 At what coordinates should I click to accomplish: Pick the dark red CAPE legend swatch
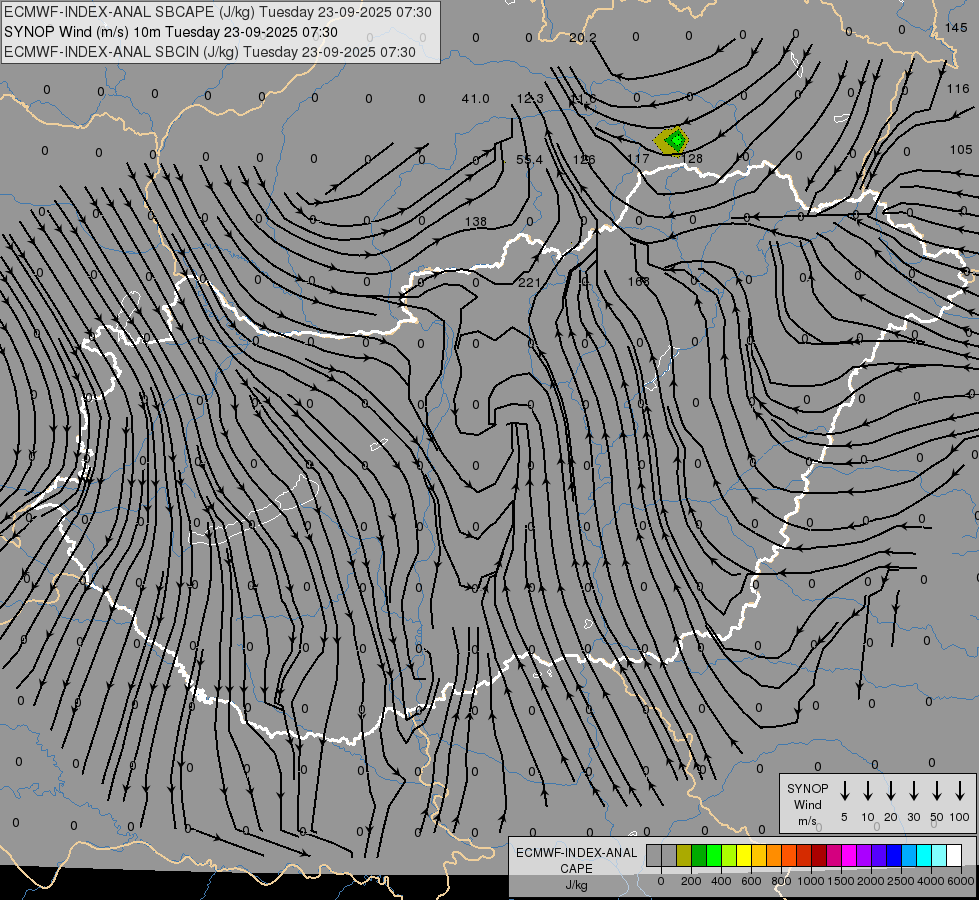click(x=819, y=856)
